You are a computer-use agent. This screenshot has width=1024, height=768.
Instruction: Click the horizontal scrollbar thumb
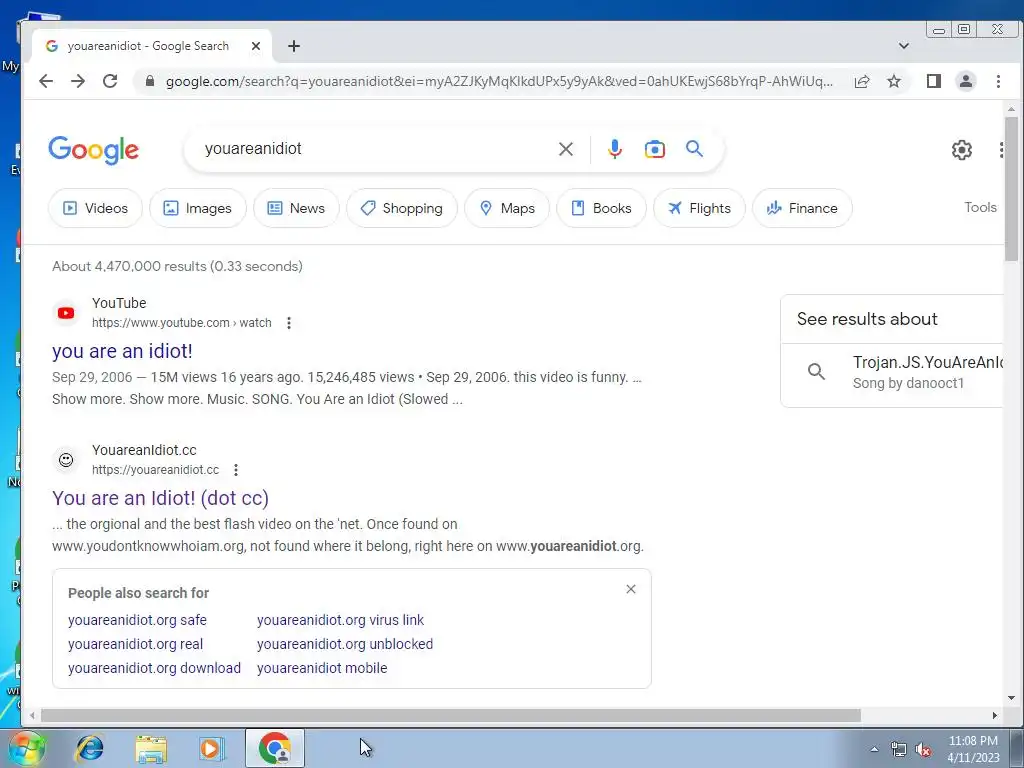451,716
